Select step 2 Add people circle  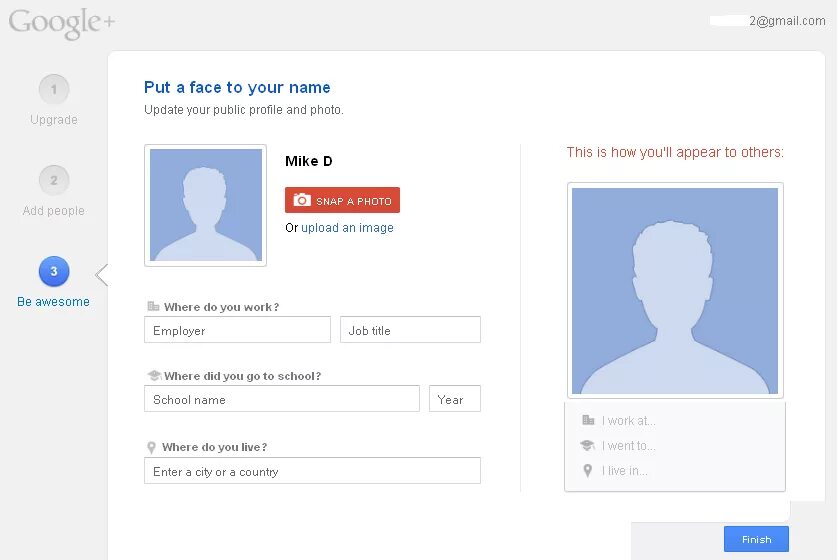click(x=54, y=180)
